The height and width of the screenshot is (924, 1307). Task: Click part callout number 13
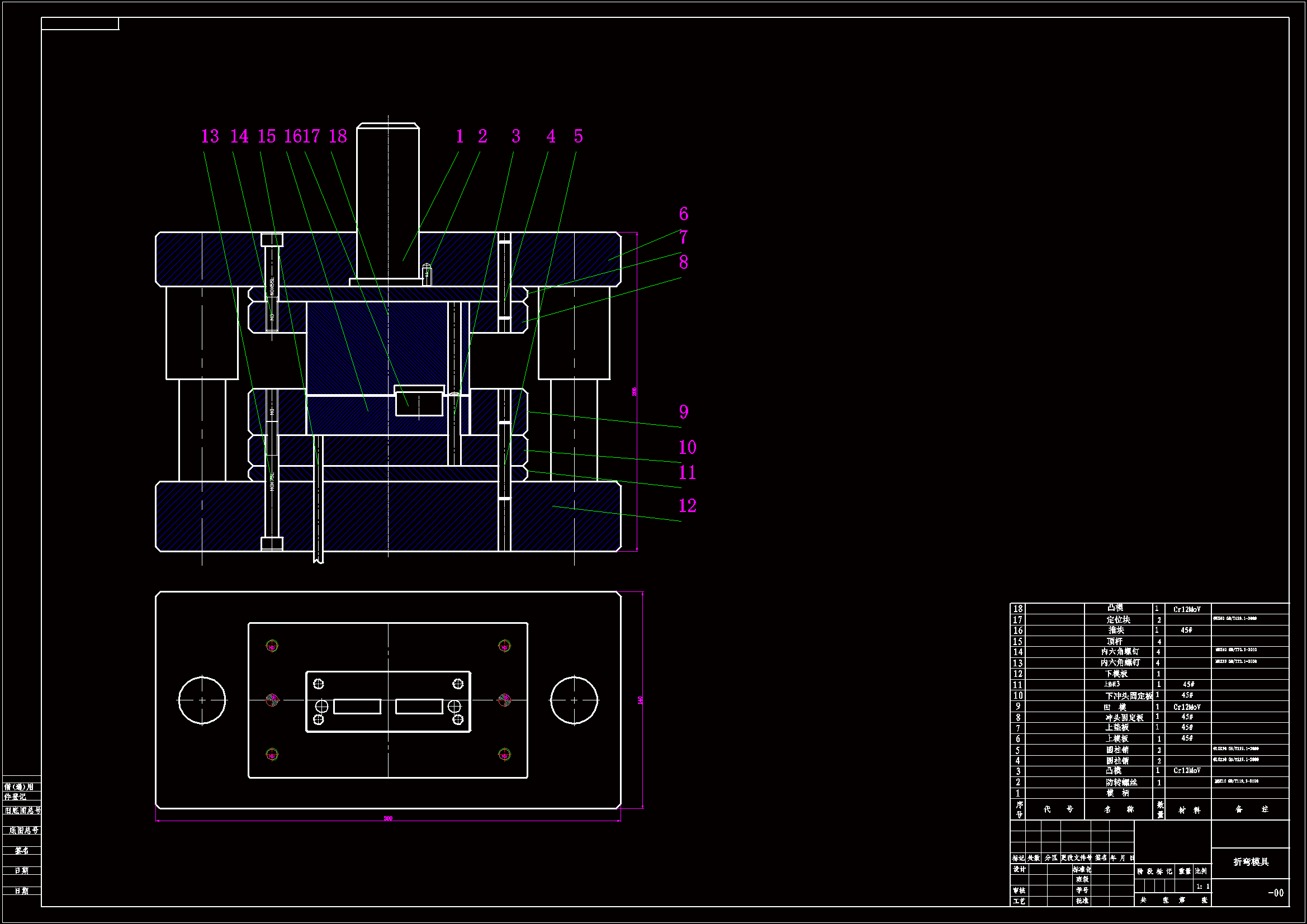[x=210, y=136]
